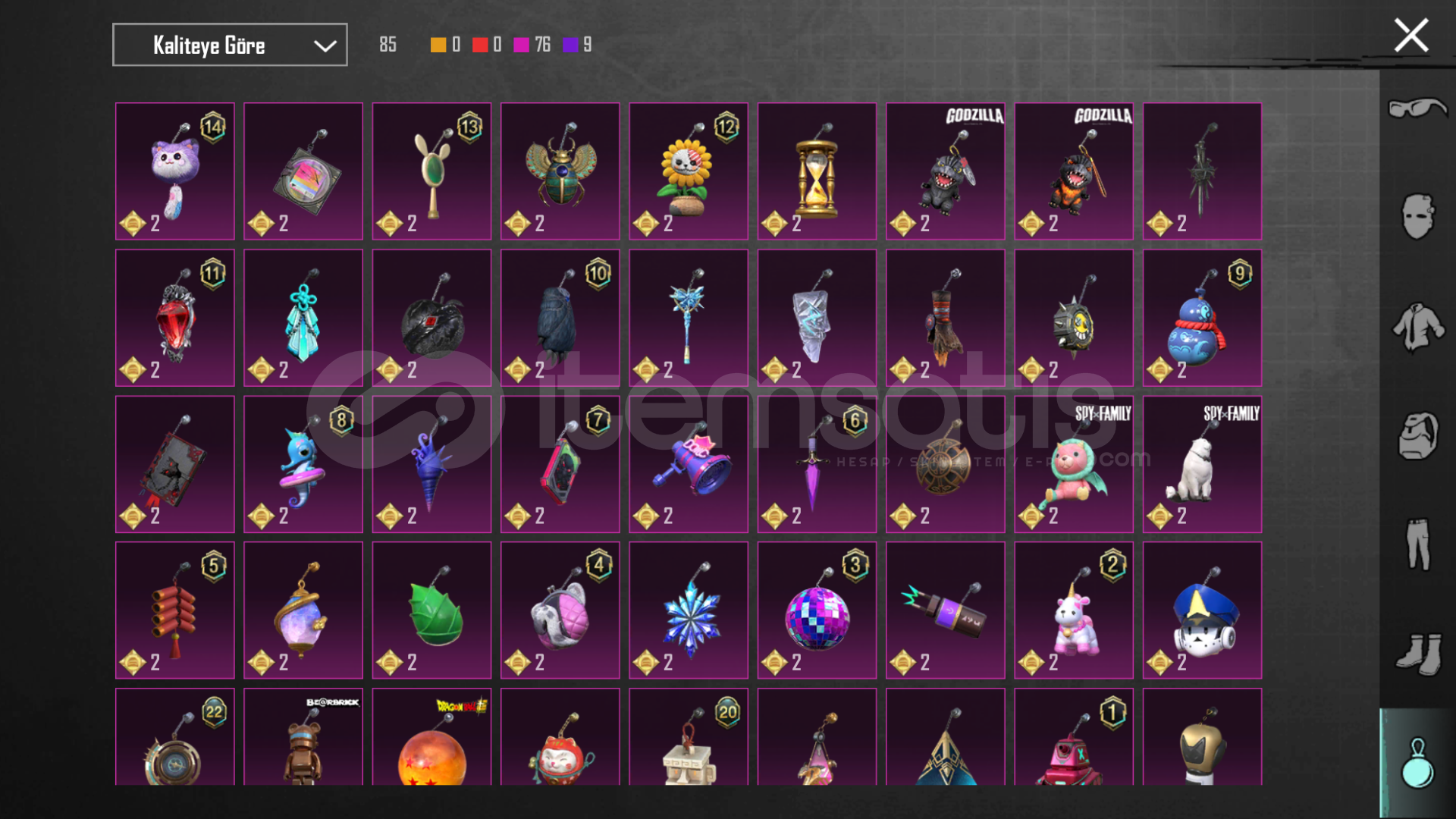Open the pants category icon
The width and height of the screenshot is (1456, 819).
1417,544
